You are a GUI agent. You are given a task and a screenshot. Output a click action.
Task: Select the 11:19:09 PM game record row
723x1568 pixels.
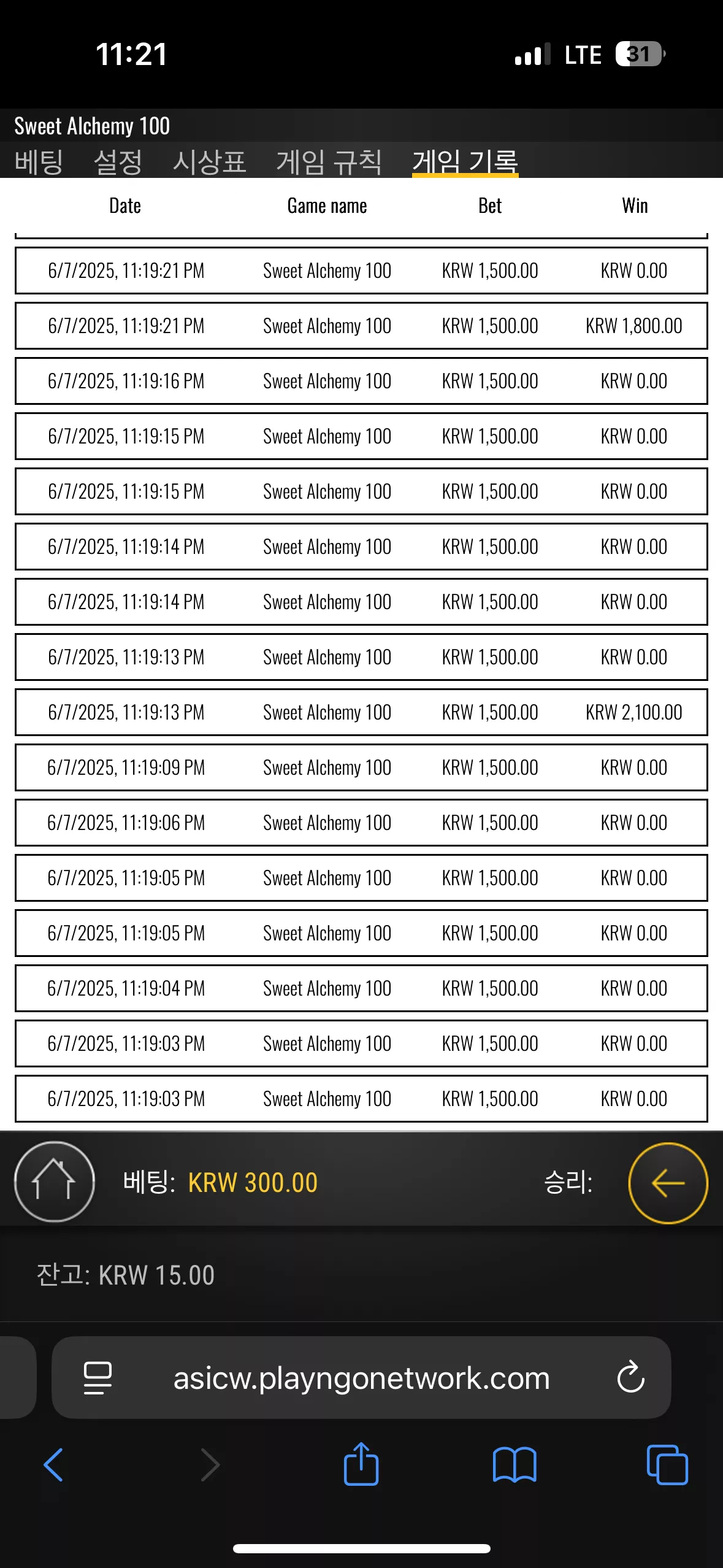tap(361, 767)
